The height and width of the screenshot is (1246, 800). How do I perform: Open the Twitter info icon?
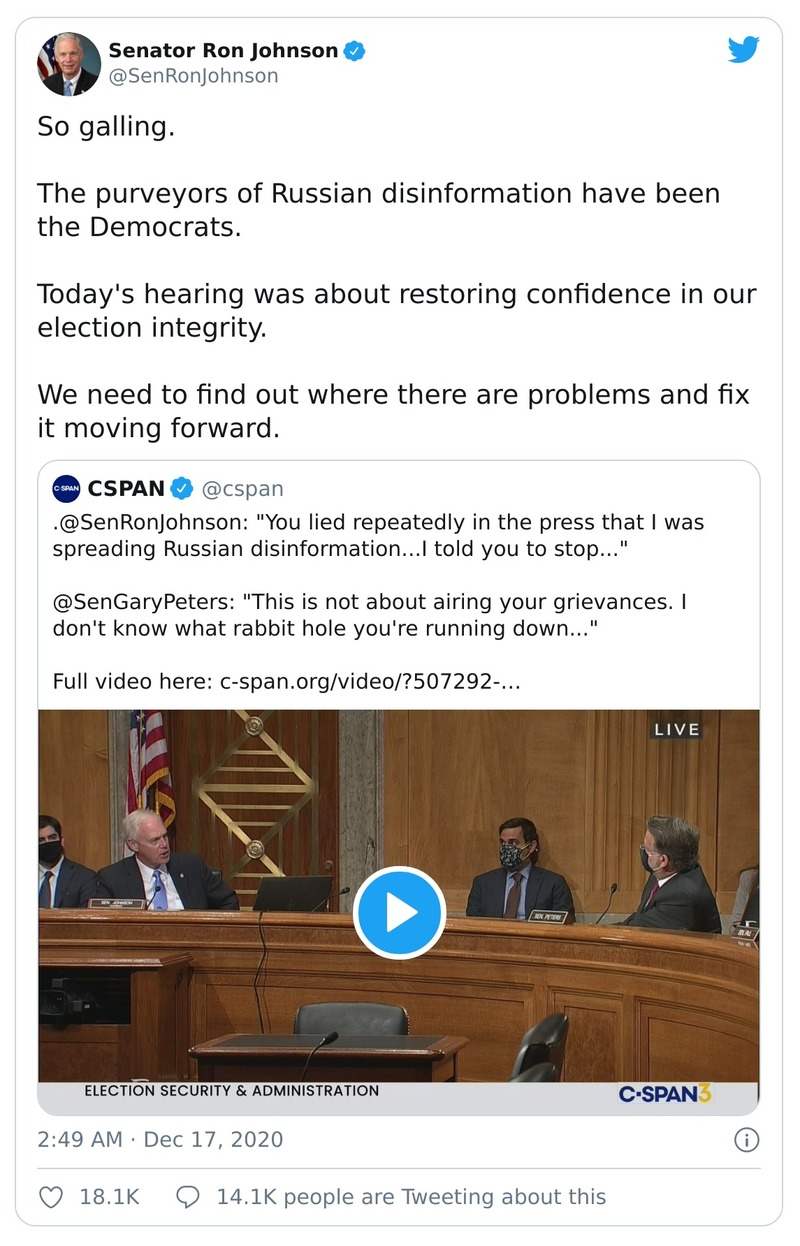(x=746, y=1139)
